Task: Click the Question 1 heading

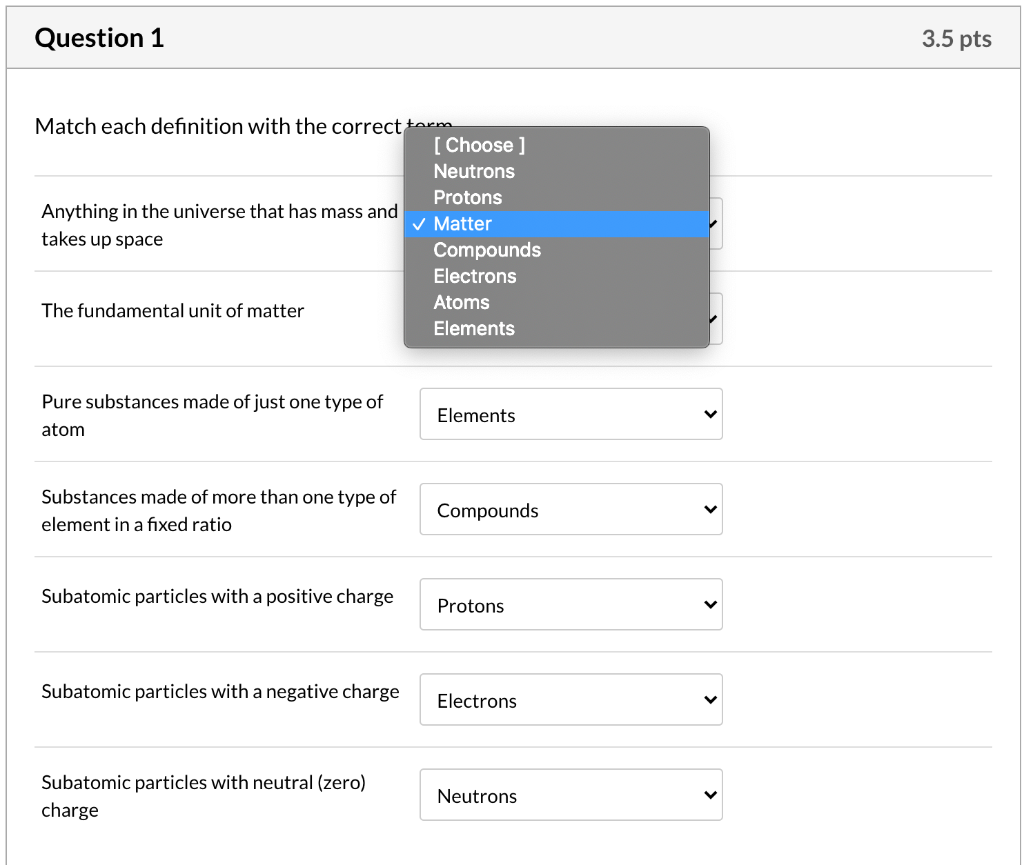Action: point(99,38)
